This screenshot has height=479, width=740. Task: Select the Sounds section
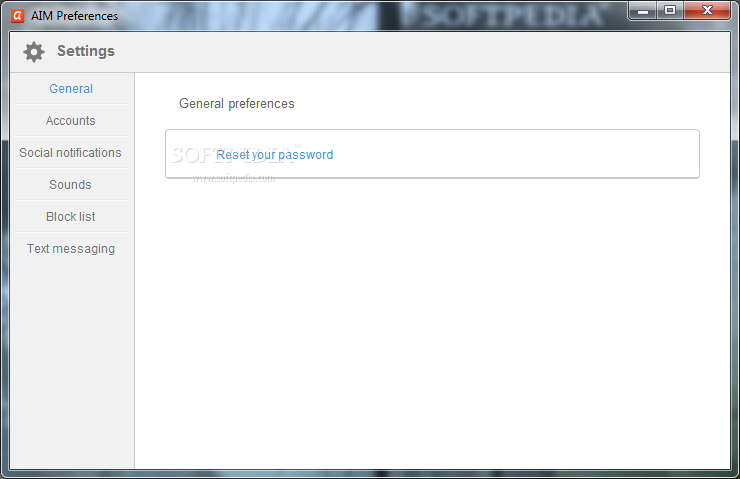point(70,185)
